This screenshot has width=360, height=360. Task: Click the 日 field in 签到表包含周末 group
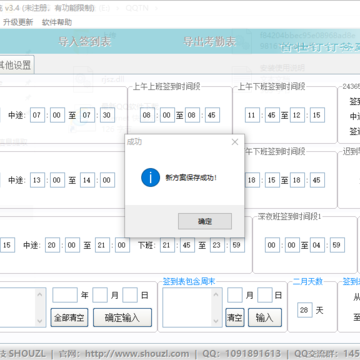point(265,295)
